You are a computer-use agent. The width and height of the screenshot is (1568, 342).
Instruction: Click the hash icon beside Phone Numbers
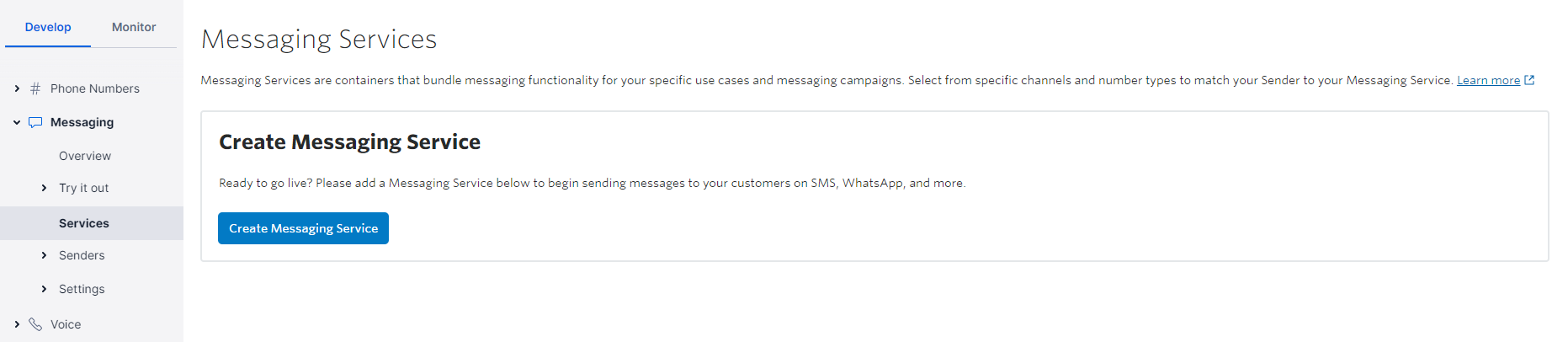click(35, 88)
